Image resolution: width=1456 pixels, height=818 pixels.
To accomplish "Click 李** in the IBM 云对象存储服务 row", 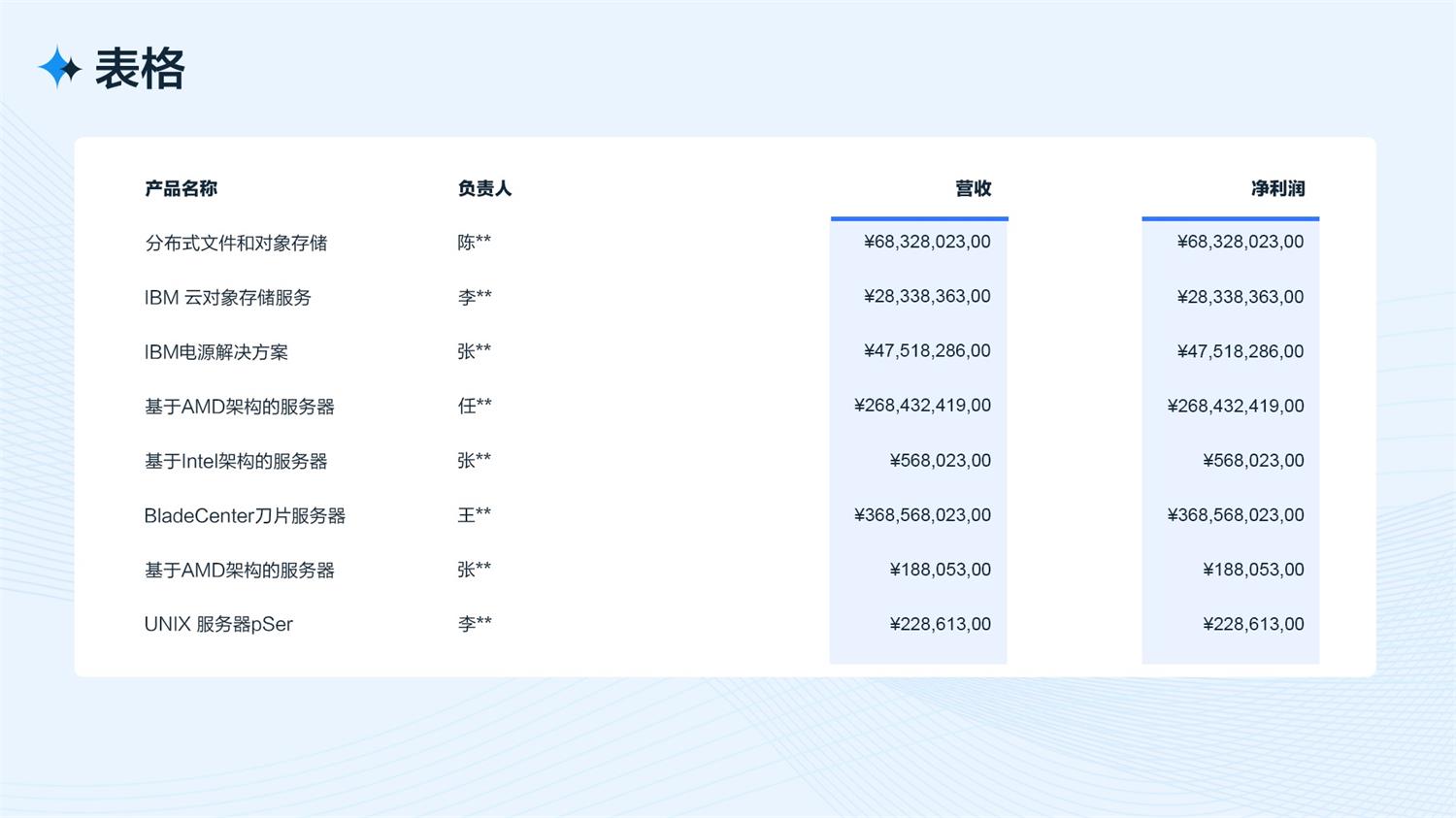I will pyautogui.click(x=475, y=297).
